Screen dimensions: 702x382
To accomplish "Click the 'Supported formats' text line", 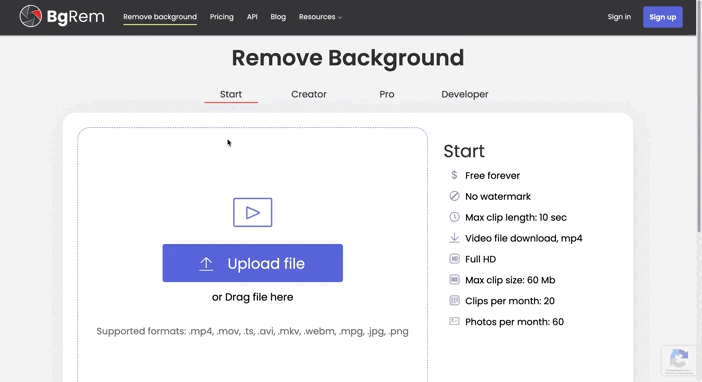I will [253, 331].
